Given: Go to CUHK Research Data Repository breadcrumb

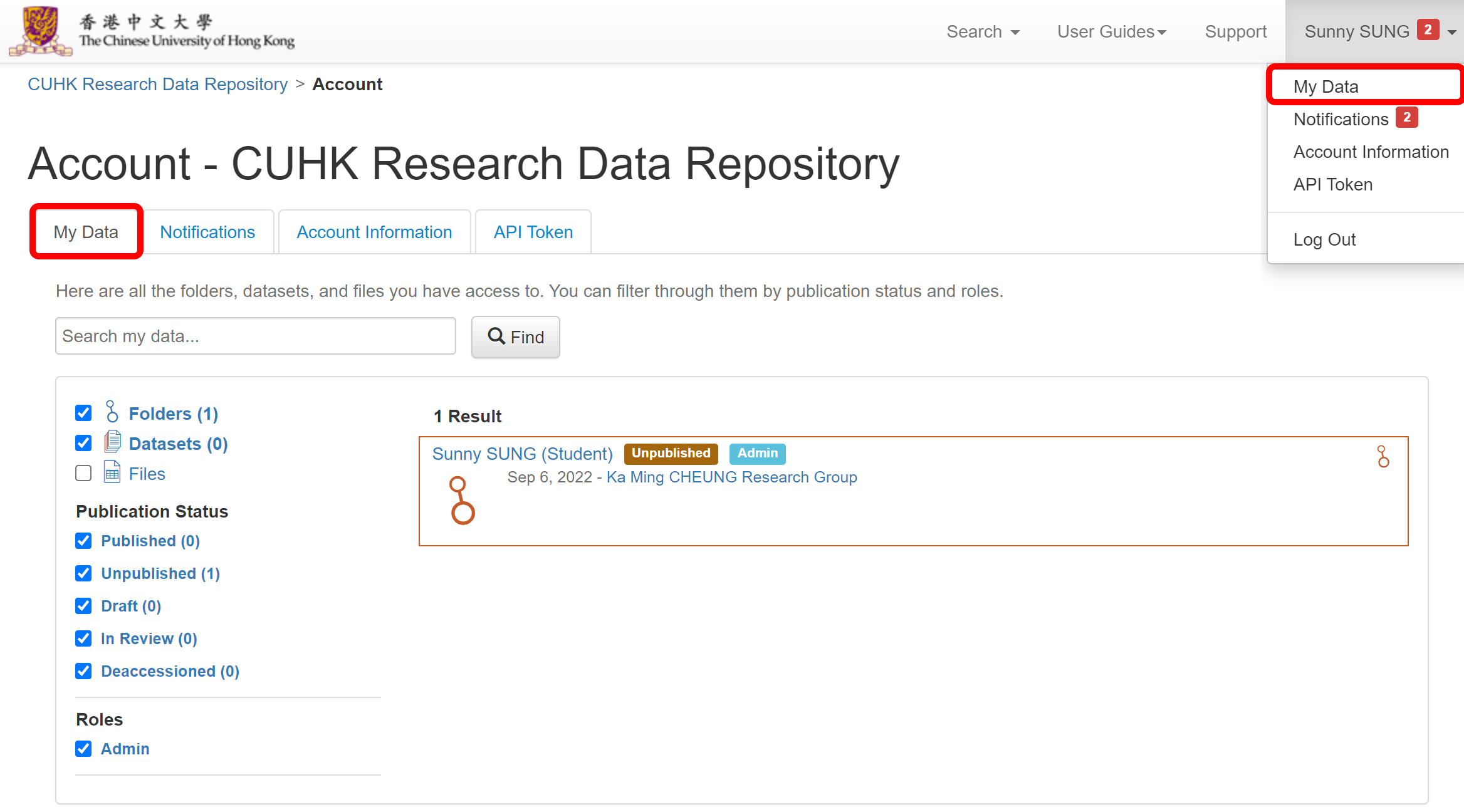Looking at the screenshot, I should click(x=158, y=84).
